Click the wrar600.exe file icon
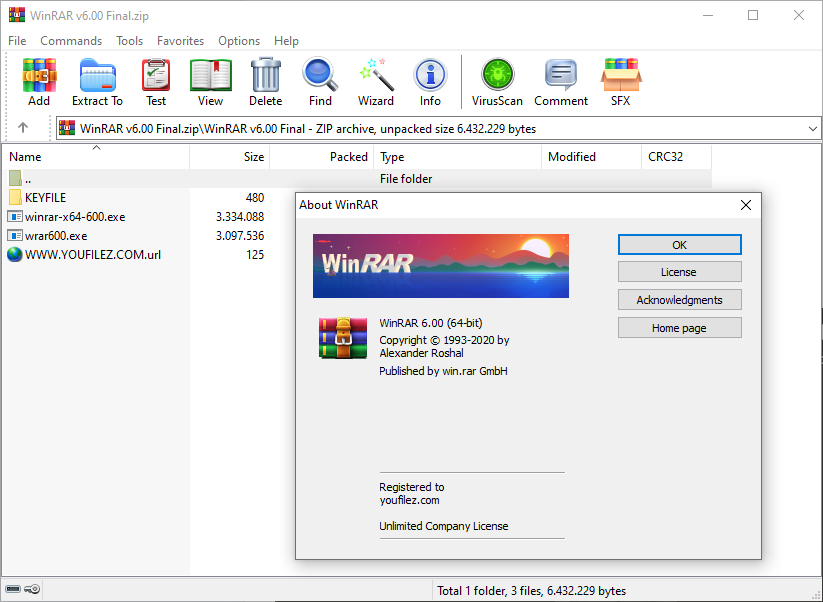Screen dimensions: 823x602 click(x=15, y=235)
